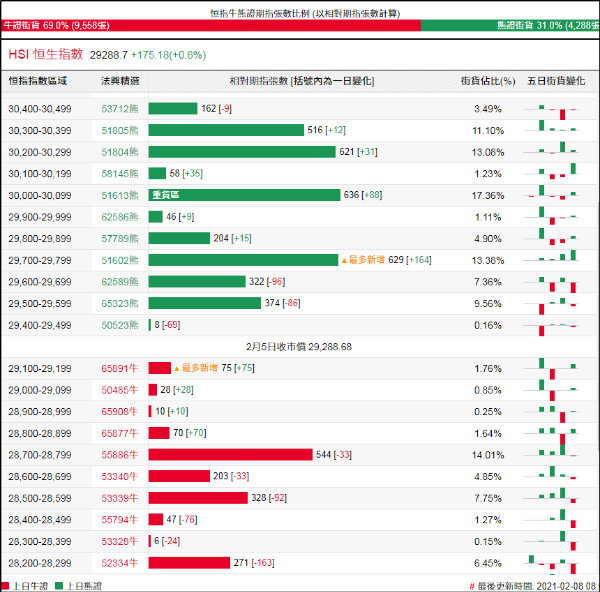Open the 50523熊 warrant link
The height and width of the screenshot is (592, 600).
120,325
